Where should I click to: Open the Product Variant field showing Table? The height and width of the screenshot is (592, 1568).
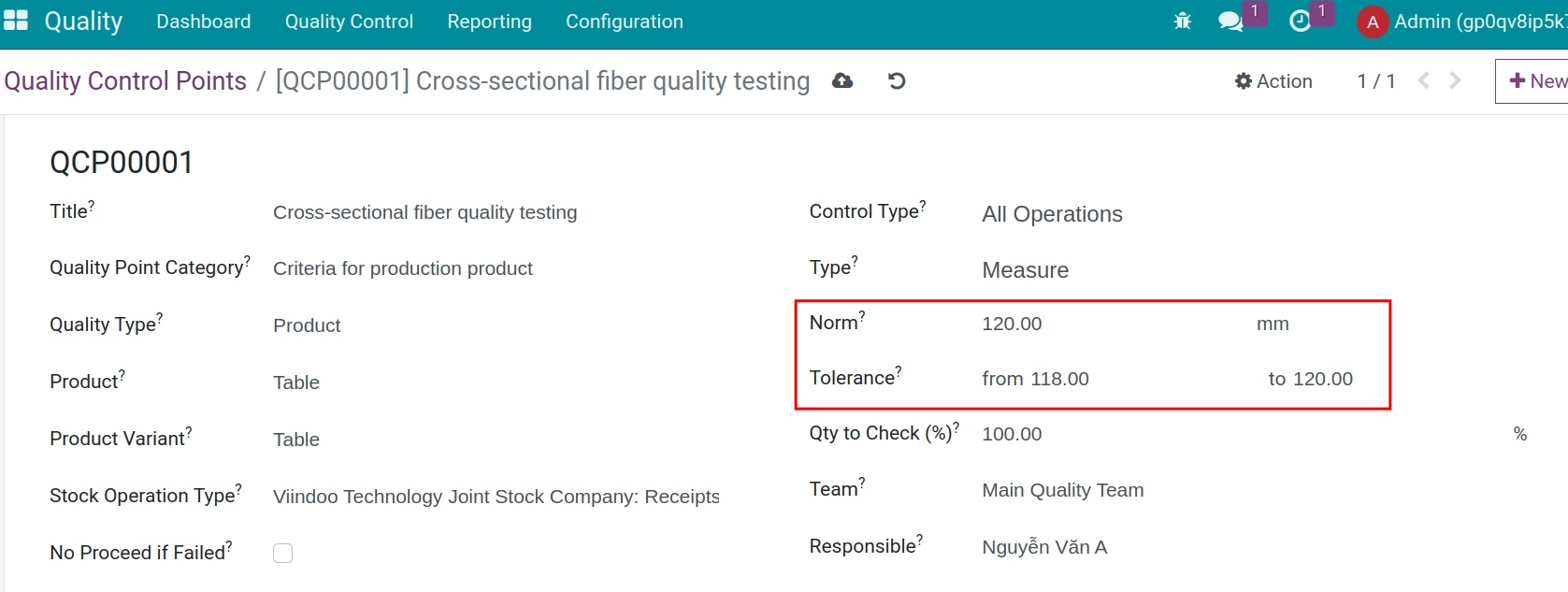pos(296,440)
